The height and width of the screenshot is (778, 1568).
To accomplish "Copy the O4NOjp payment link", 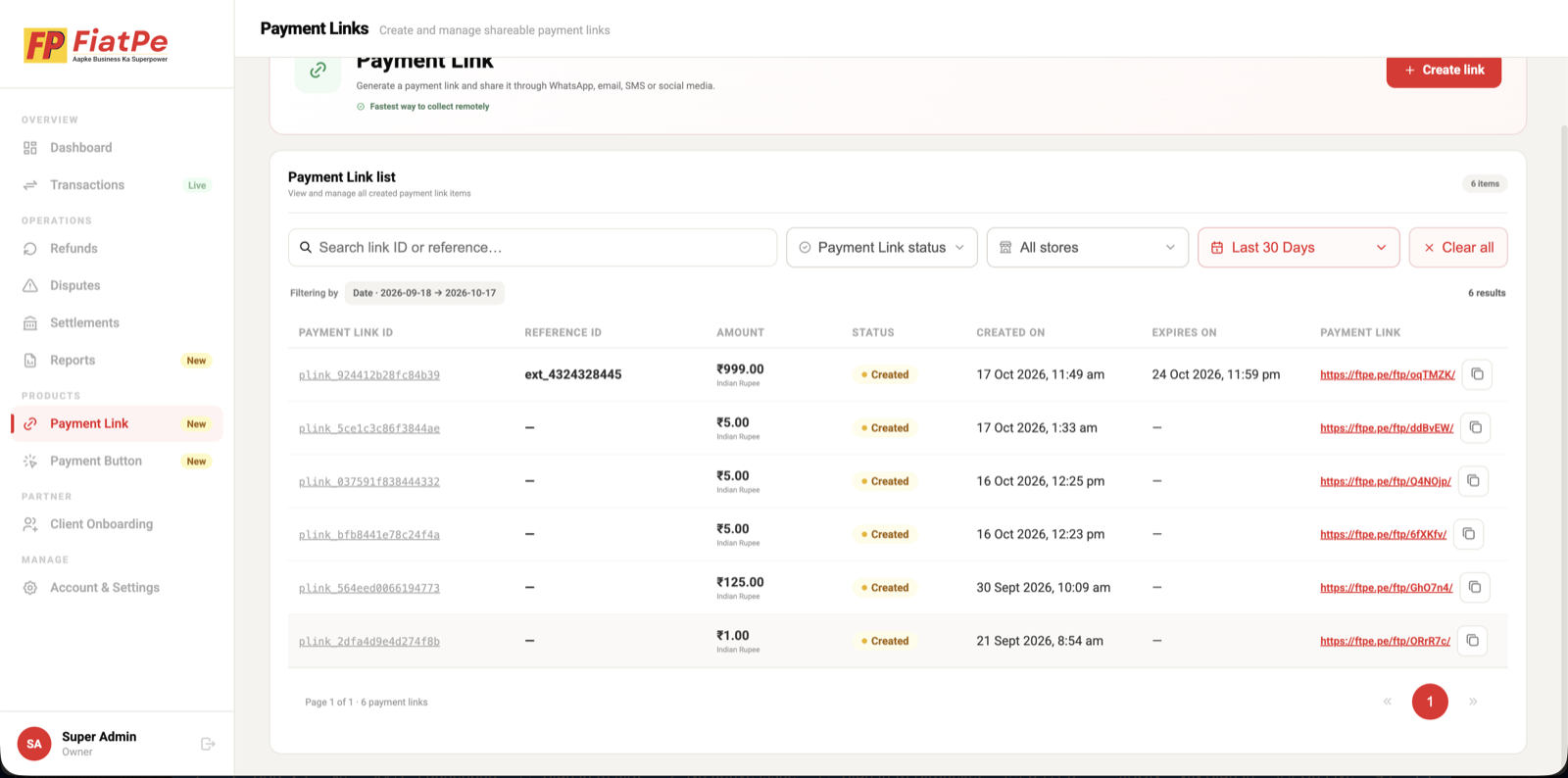I will pyautogui.click(x=1473, y=481).
